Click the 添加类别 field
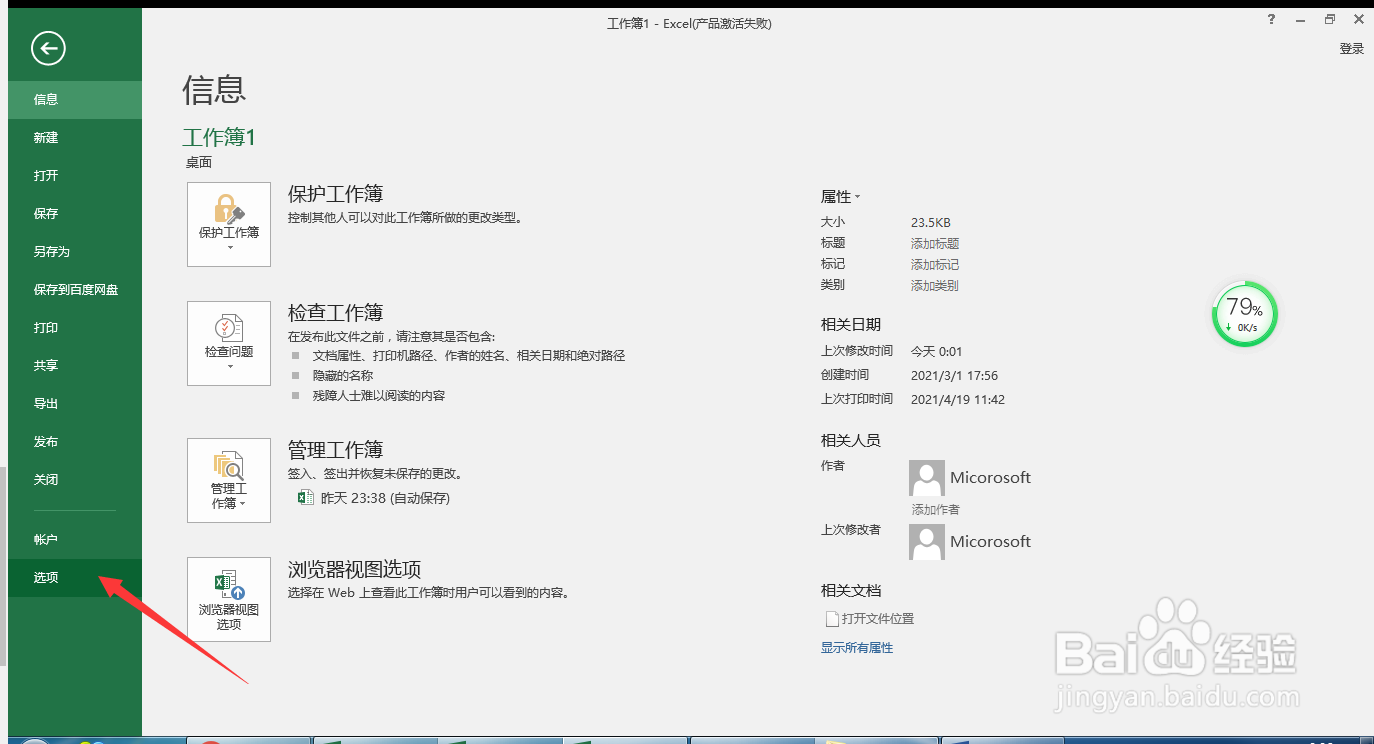Screen dimensions: 1374x744 [935, 286]
